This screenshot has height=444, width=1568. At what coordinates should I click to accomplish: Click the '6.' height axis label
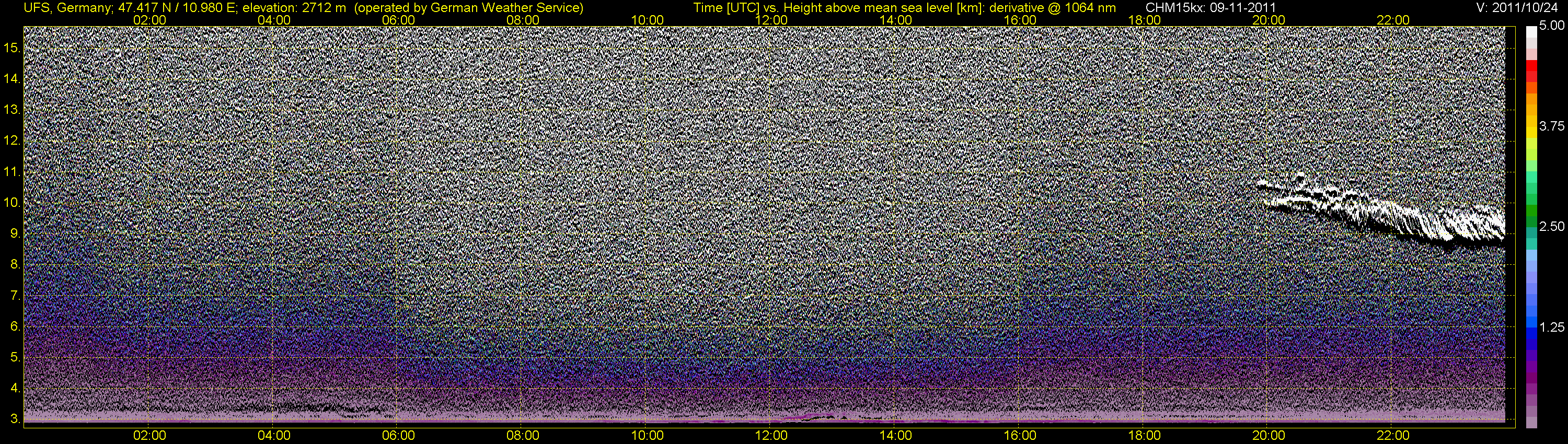coord(15,326)
